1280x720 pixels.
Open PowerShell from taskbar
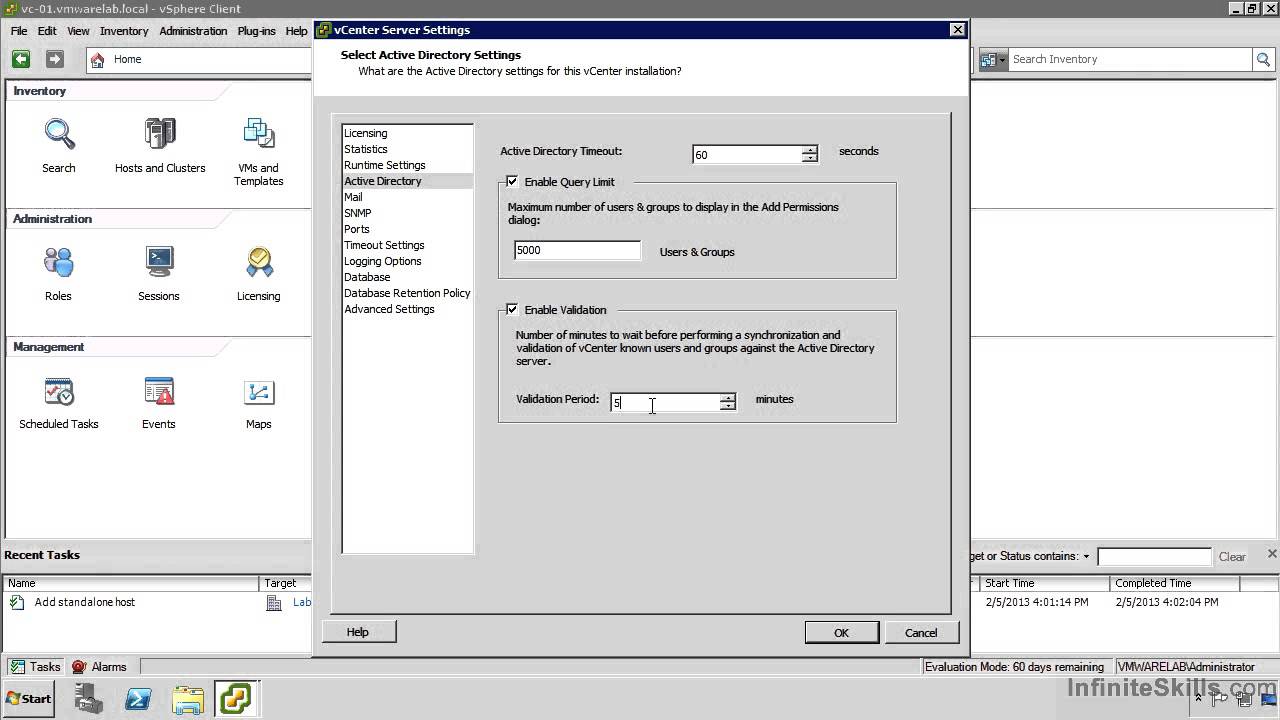[x=138, y=699]
